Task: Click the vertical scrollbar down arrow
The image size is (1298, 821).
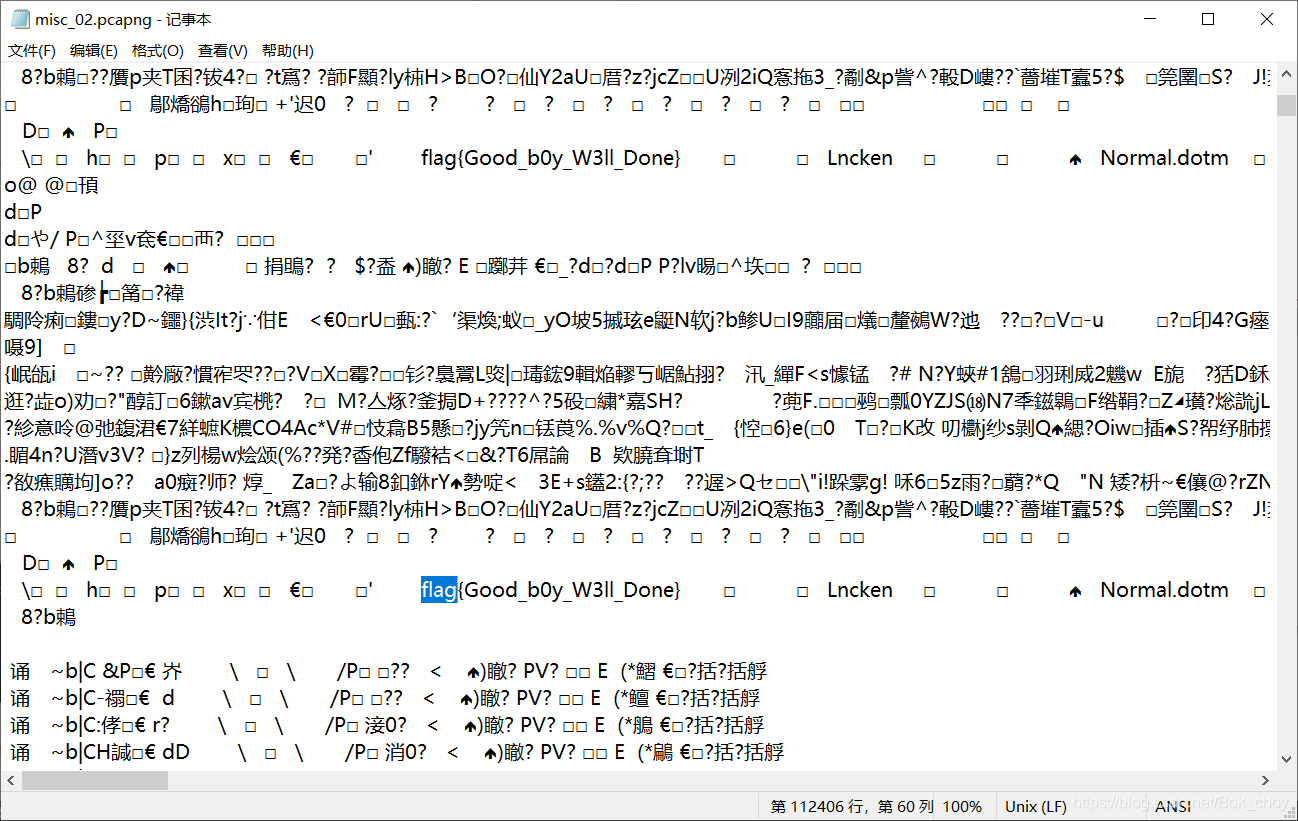Action: (1287, 762)
